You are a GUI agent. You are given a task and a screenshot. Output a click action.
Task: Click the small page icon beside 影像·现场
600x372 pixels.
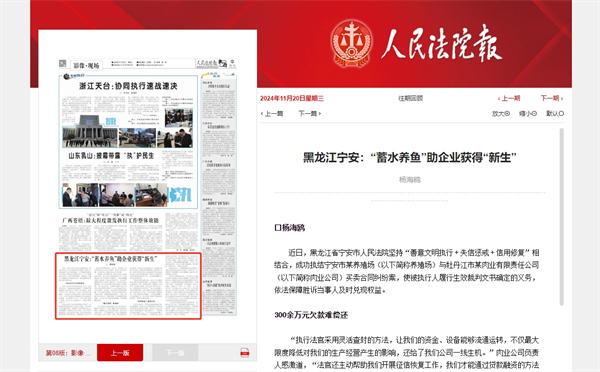point(63,64)
